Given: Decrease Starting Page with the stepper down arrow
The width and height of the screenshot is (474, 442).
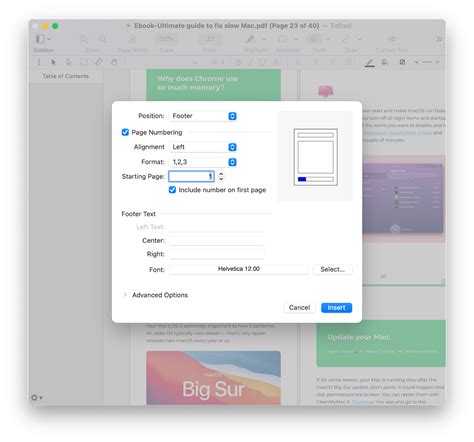Looking at the screenshot, I should tap(221, 179).
